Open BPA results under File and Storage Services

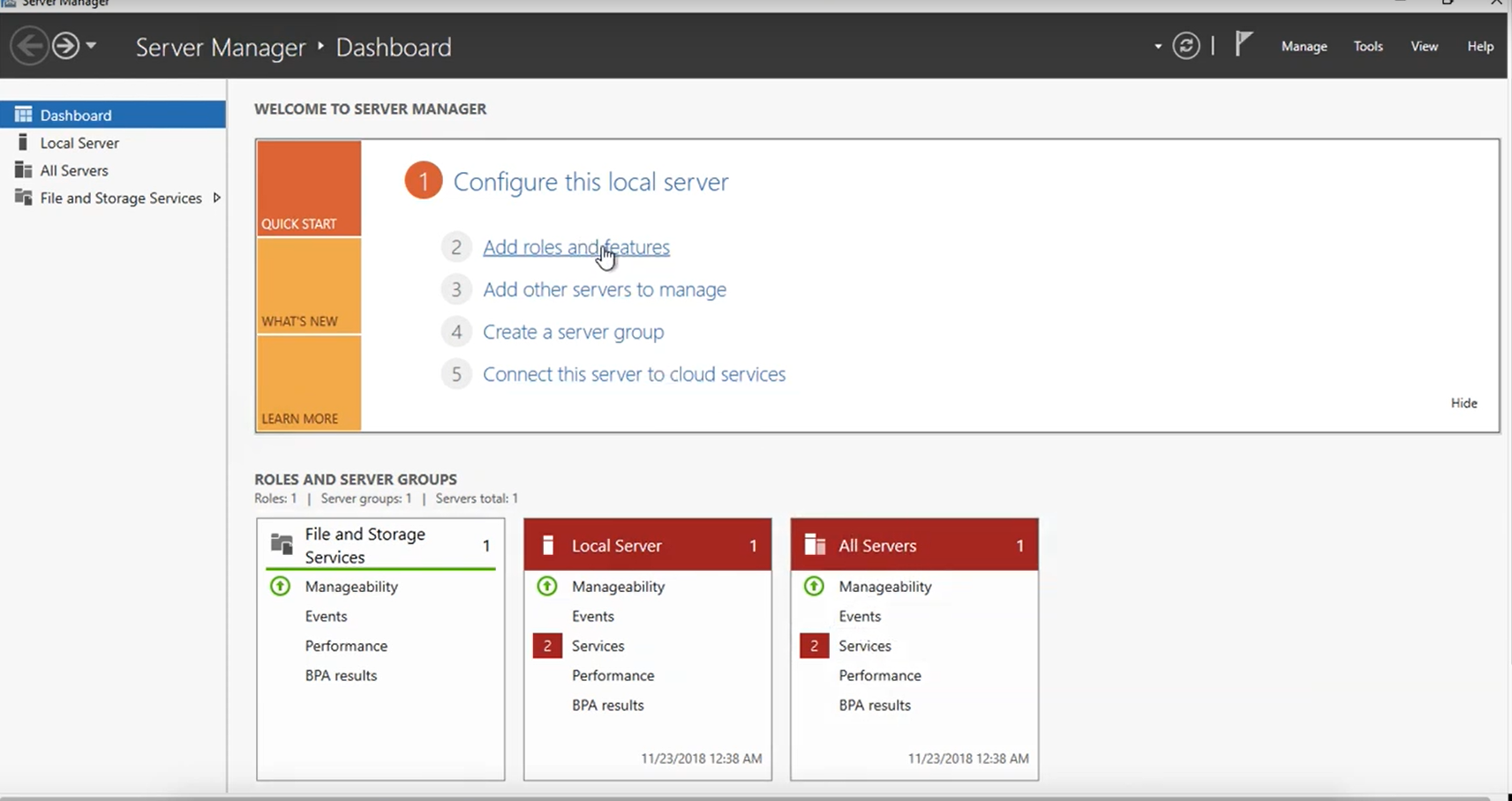tap(341, 676)
